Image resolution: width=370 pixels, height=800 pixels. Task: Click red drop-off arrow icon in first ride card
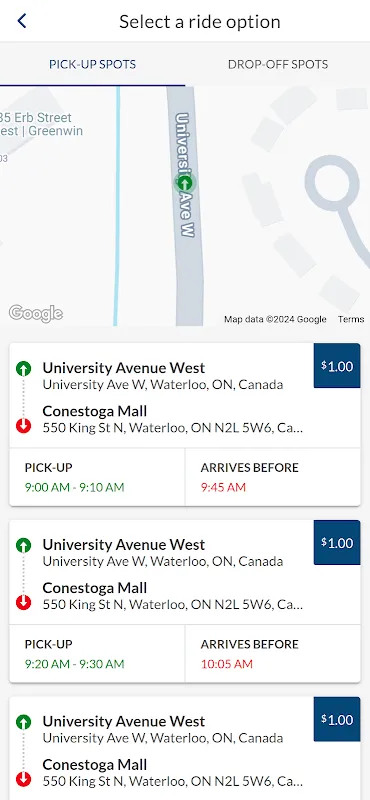[23, 426]
